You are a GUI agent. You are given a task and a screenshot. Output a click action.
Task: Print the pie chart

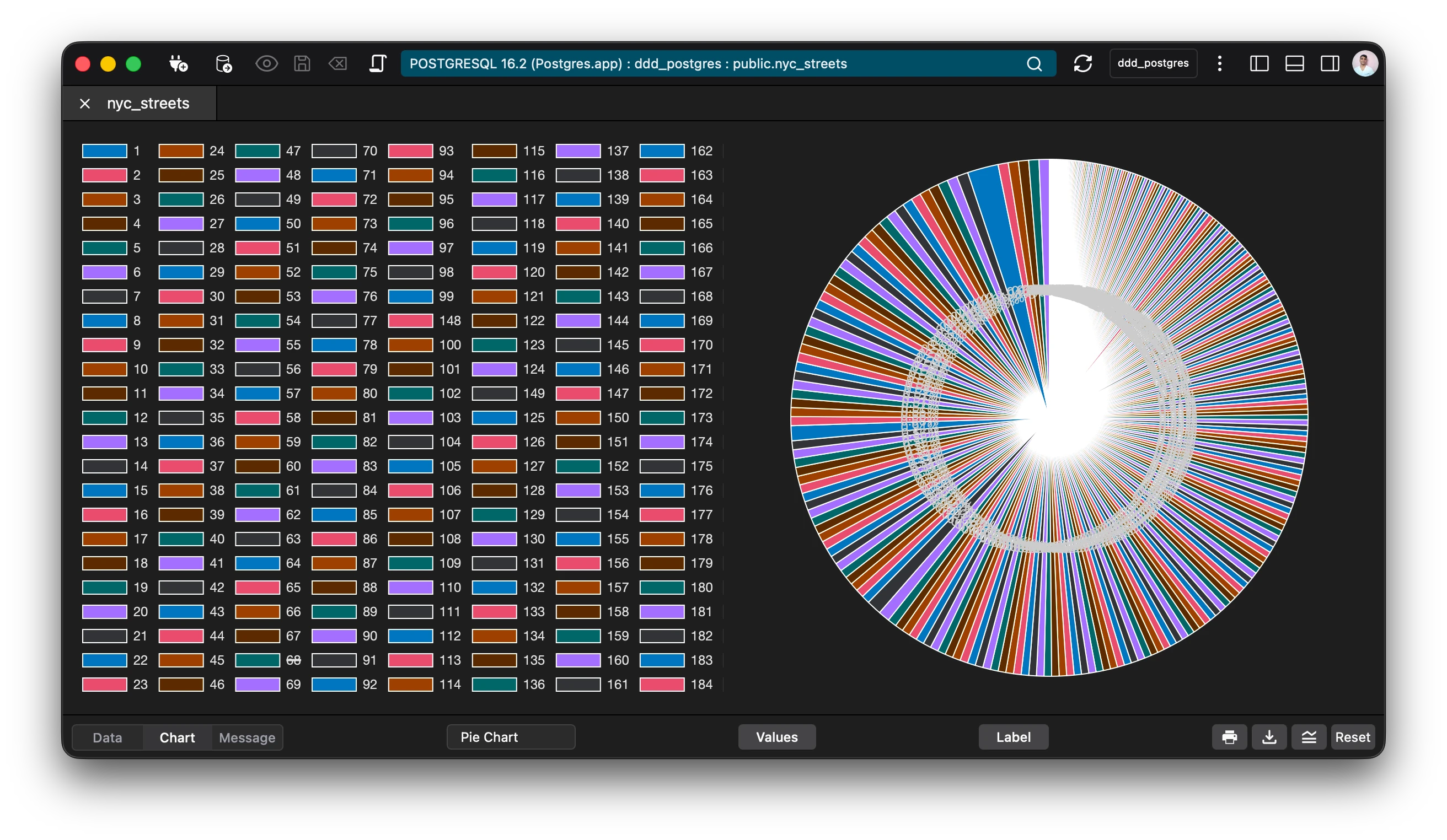pos(1229,737)
